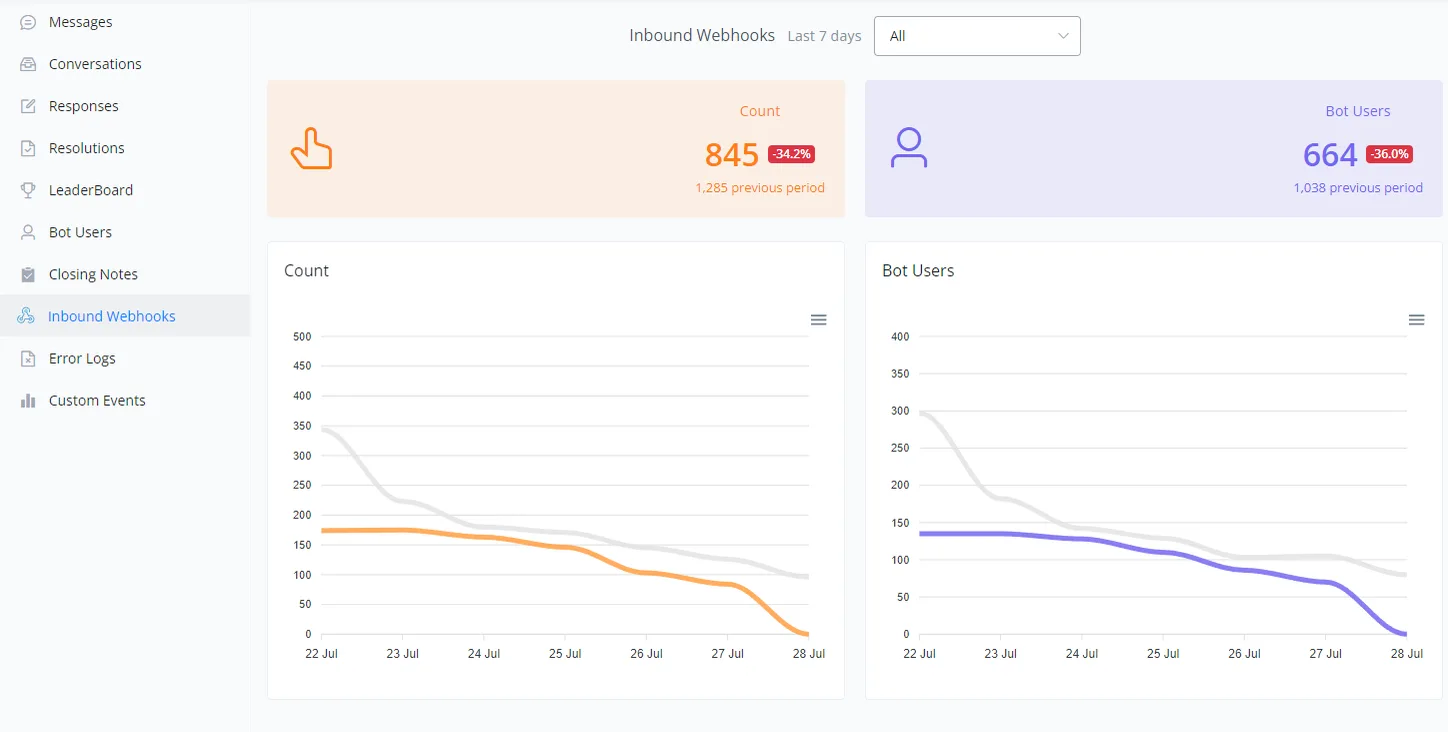
Task: Click the Responses pencil icon
Action: (28, 106)
